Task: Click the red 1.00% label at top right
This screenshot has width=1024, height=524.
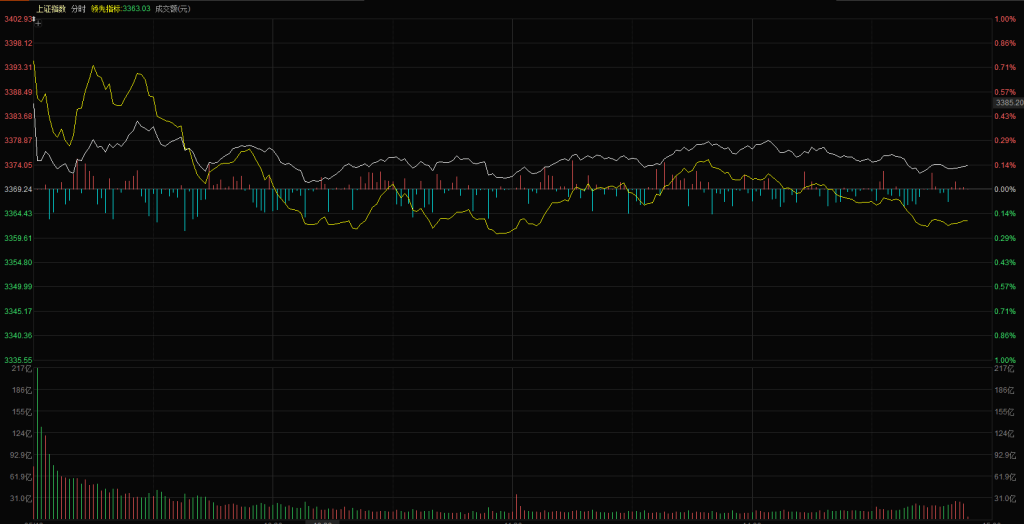Action: click(x=1005, y=19)
